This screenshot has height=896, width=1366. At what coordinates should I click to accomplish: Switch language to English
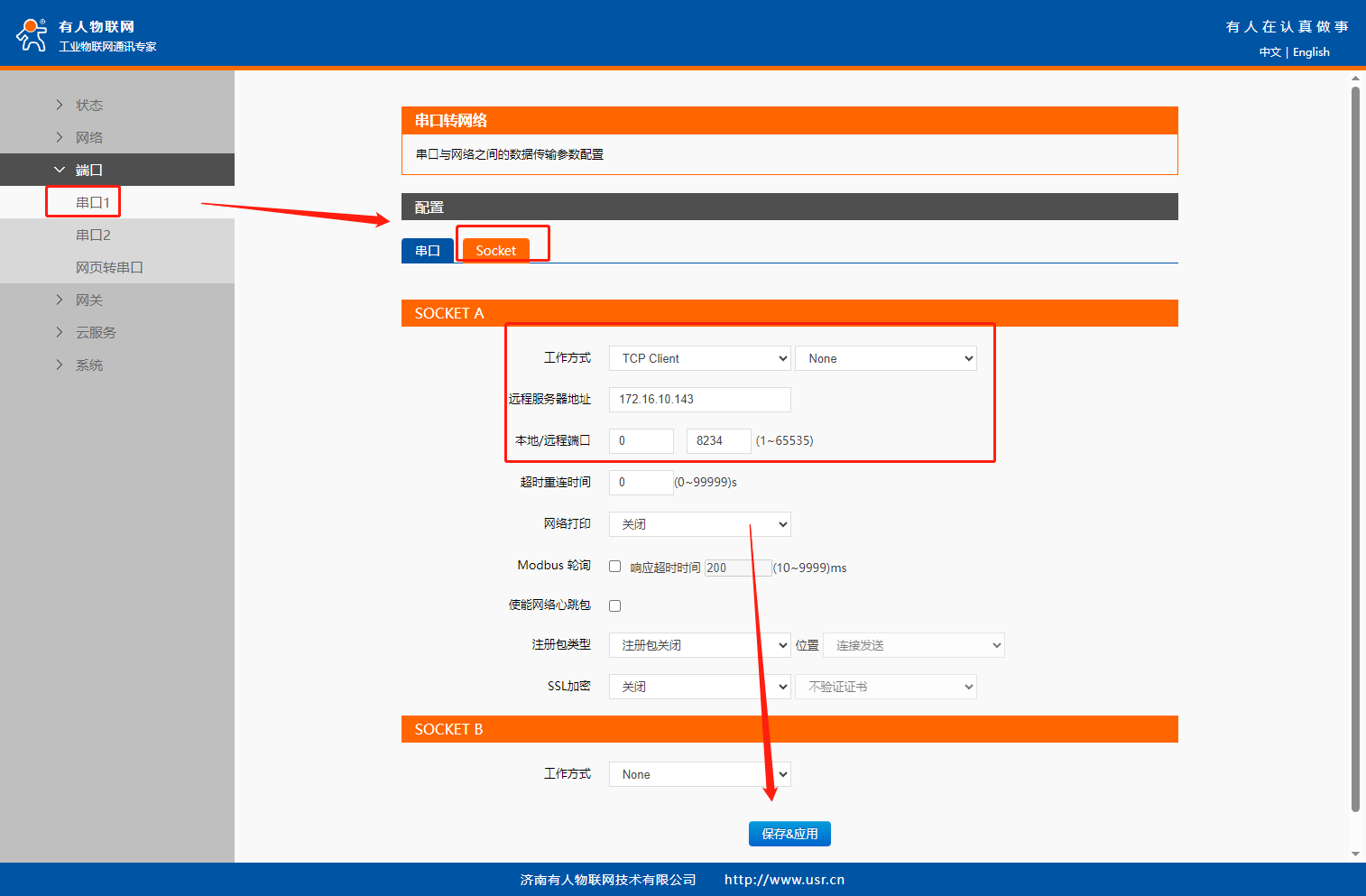(1311, 52)
